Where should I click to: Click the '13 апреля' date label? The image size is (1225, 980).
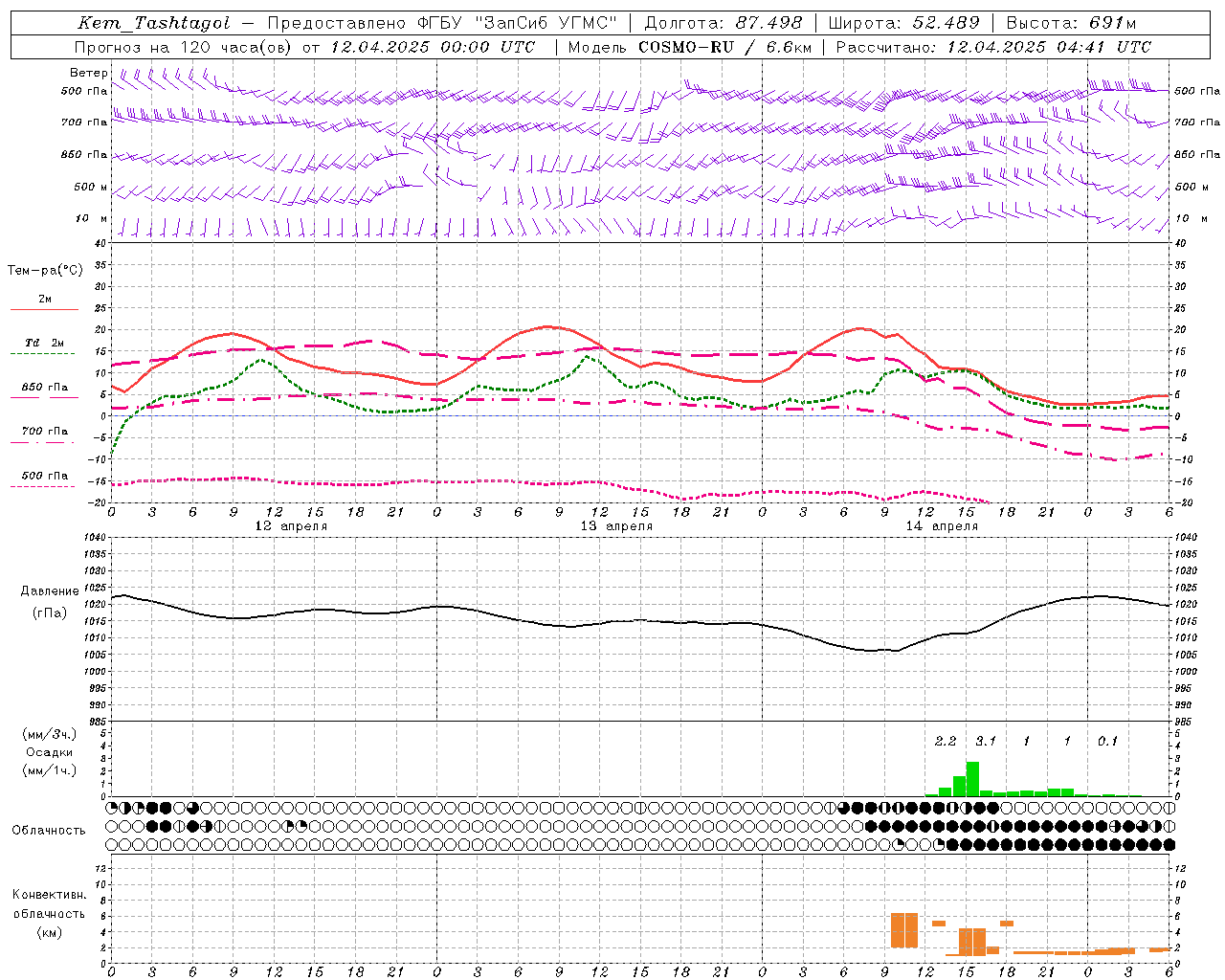[616, 526]
